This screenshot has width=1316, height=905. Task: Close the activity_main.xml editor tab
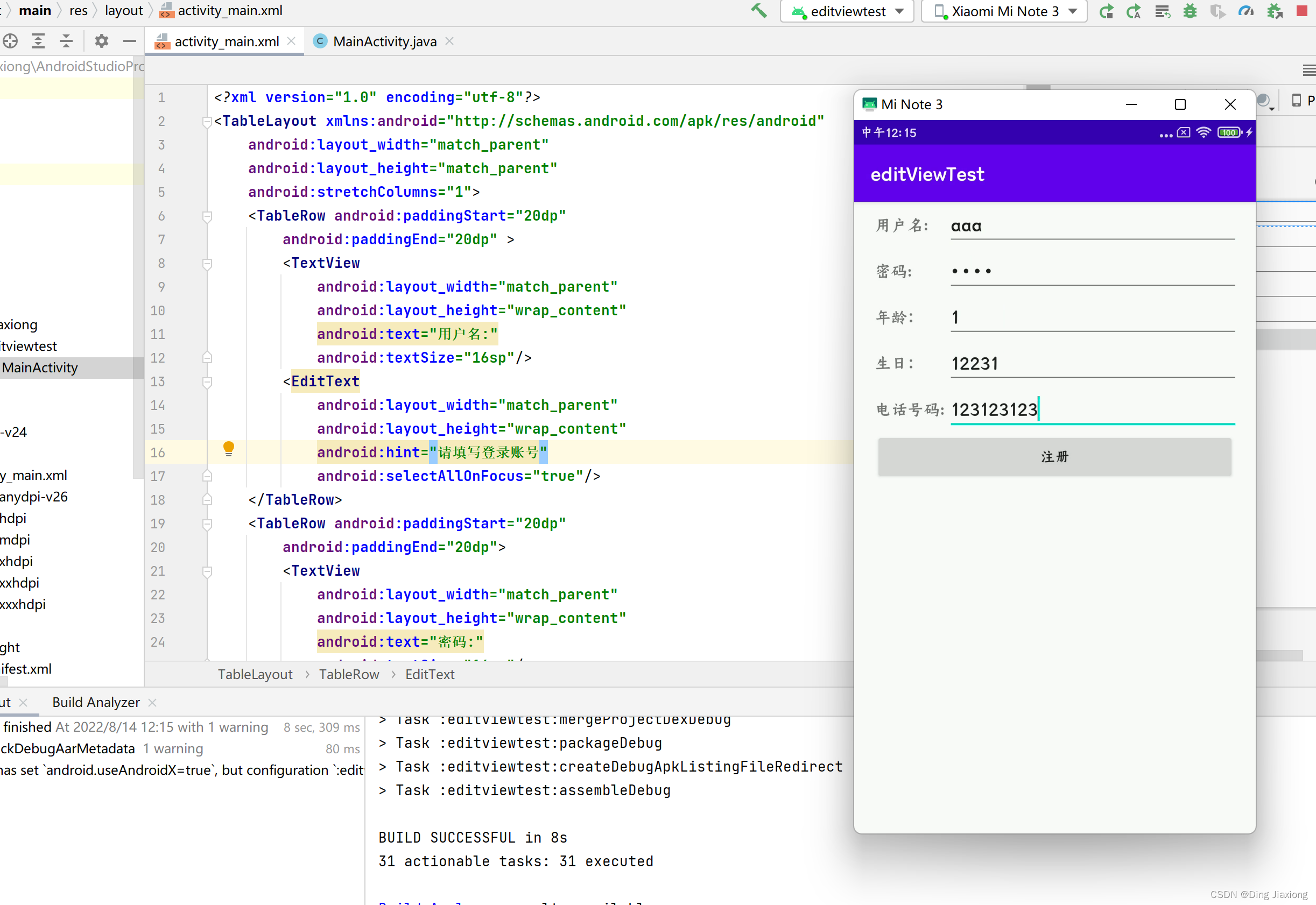pyautogui.click(x=291, y=41)
